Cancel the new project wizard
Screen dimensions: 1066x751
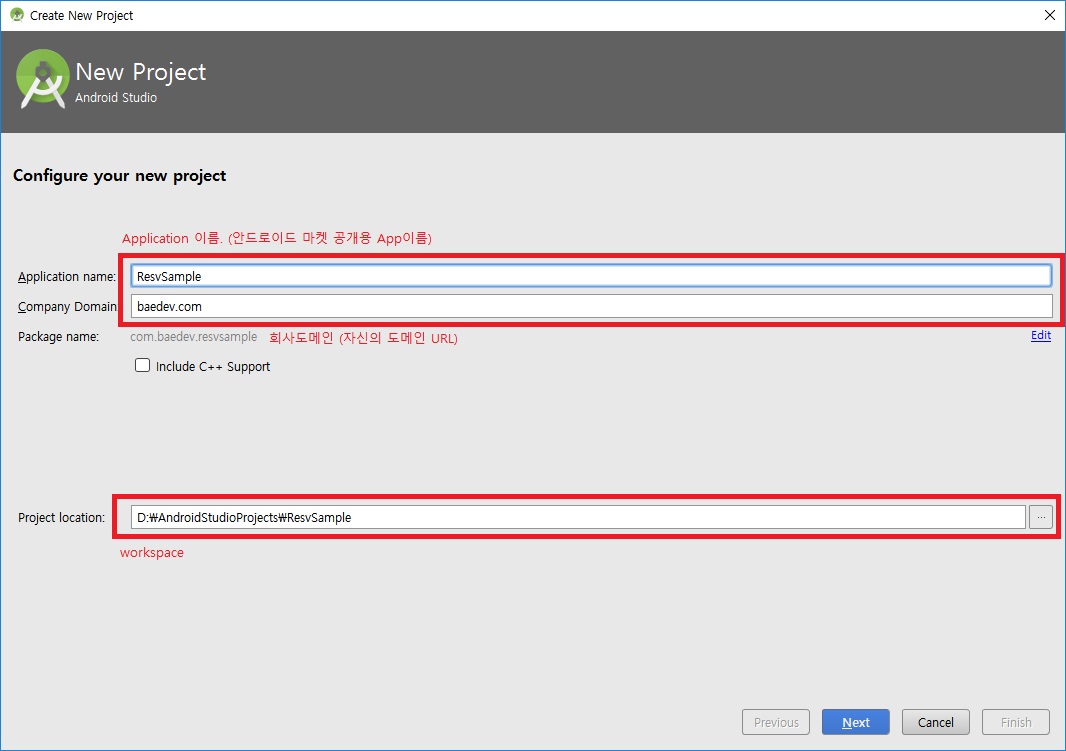click(936, 722)
